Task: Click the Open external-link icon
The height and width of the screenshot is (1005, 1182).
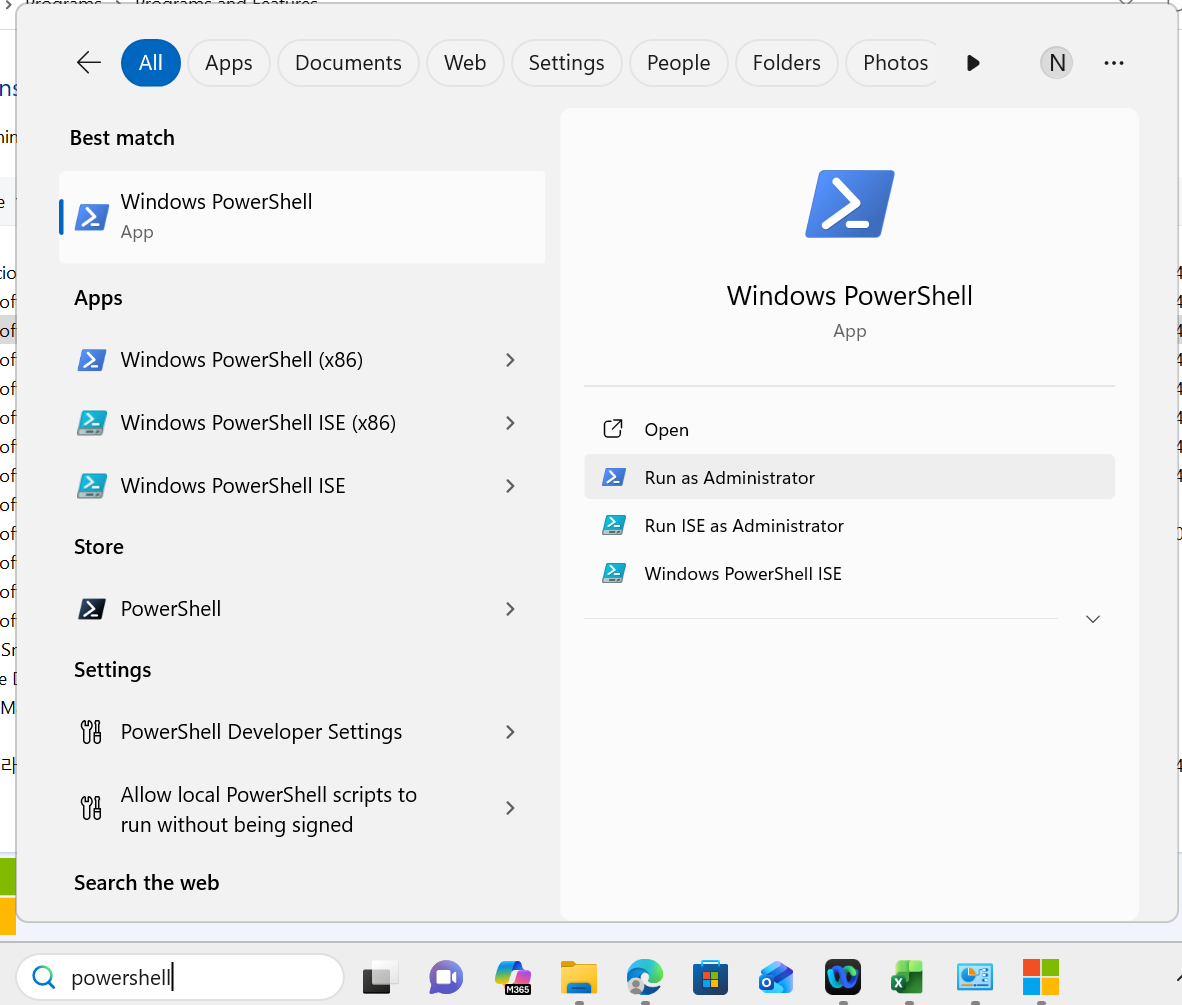Action: 613,429
